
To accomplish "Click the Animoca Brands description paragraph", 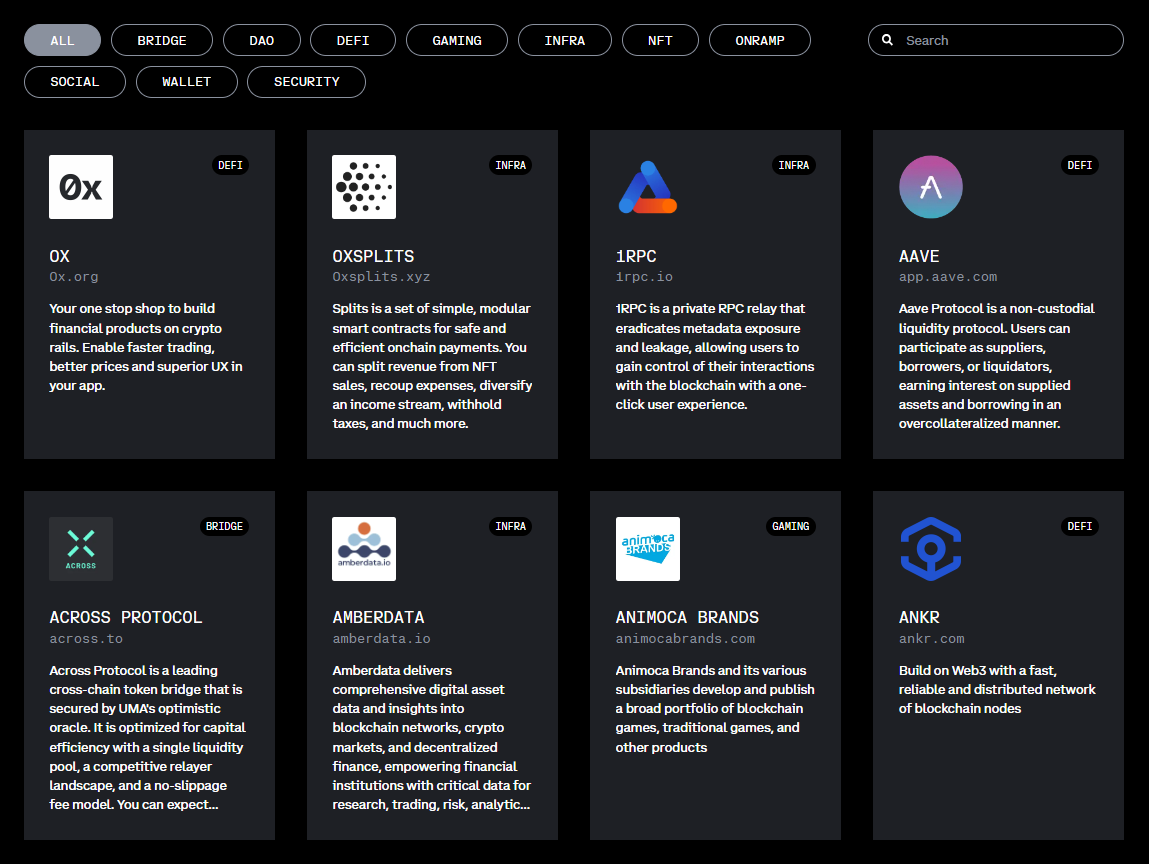I will tap(715, 708).
